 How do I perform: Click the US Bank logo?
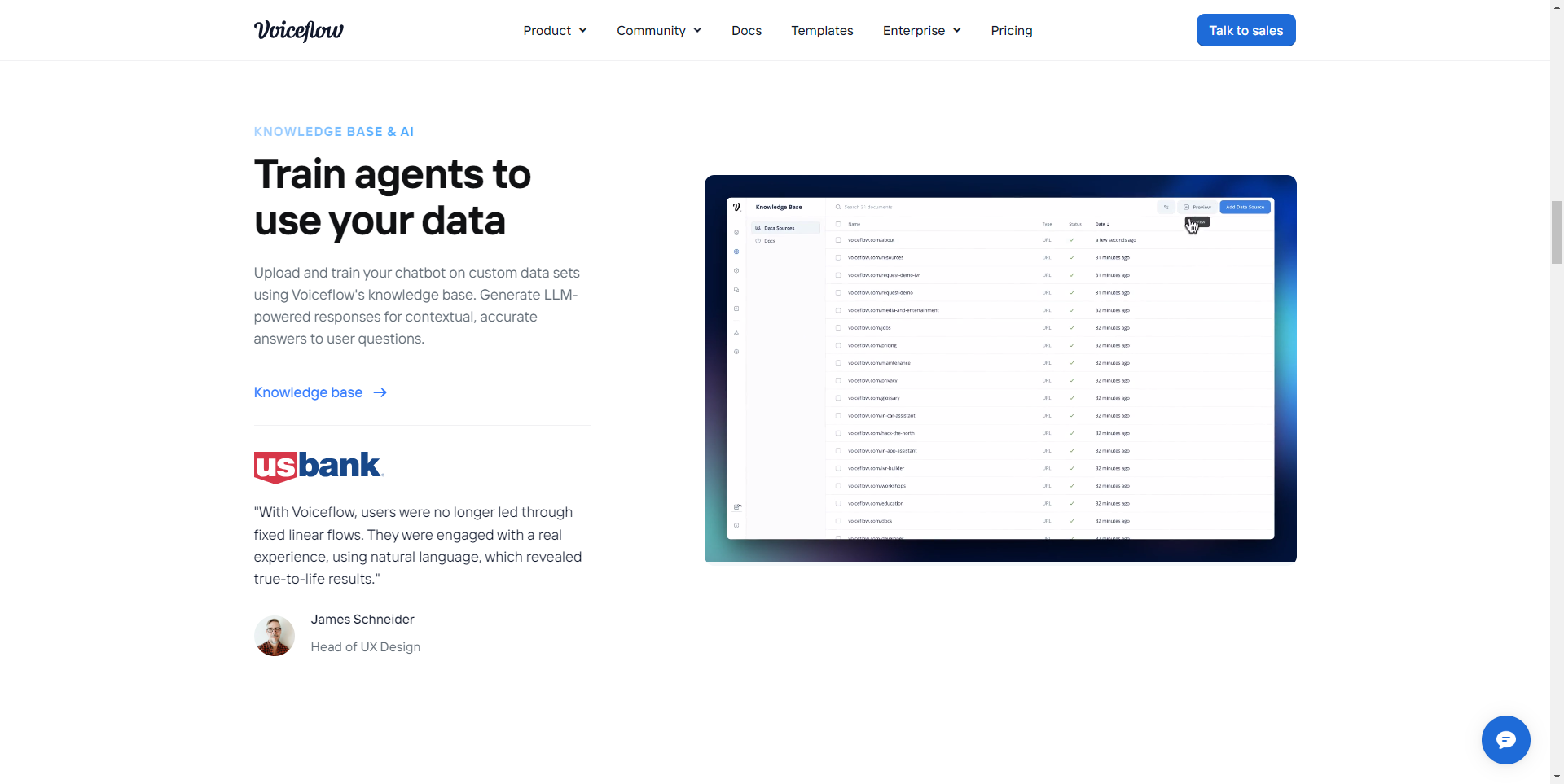319,466
